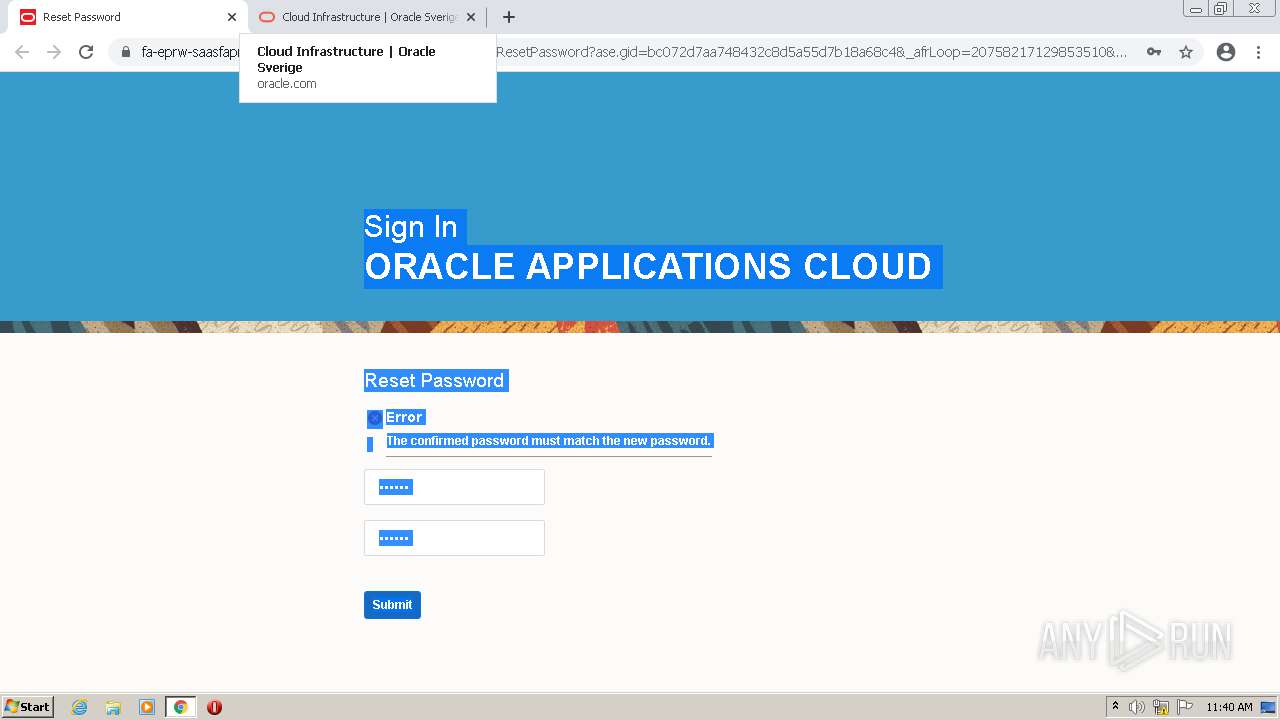
Task: Reload the current page
Action: pyautogui.click(x=86, y=52)
